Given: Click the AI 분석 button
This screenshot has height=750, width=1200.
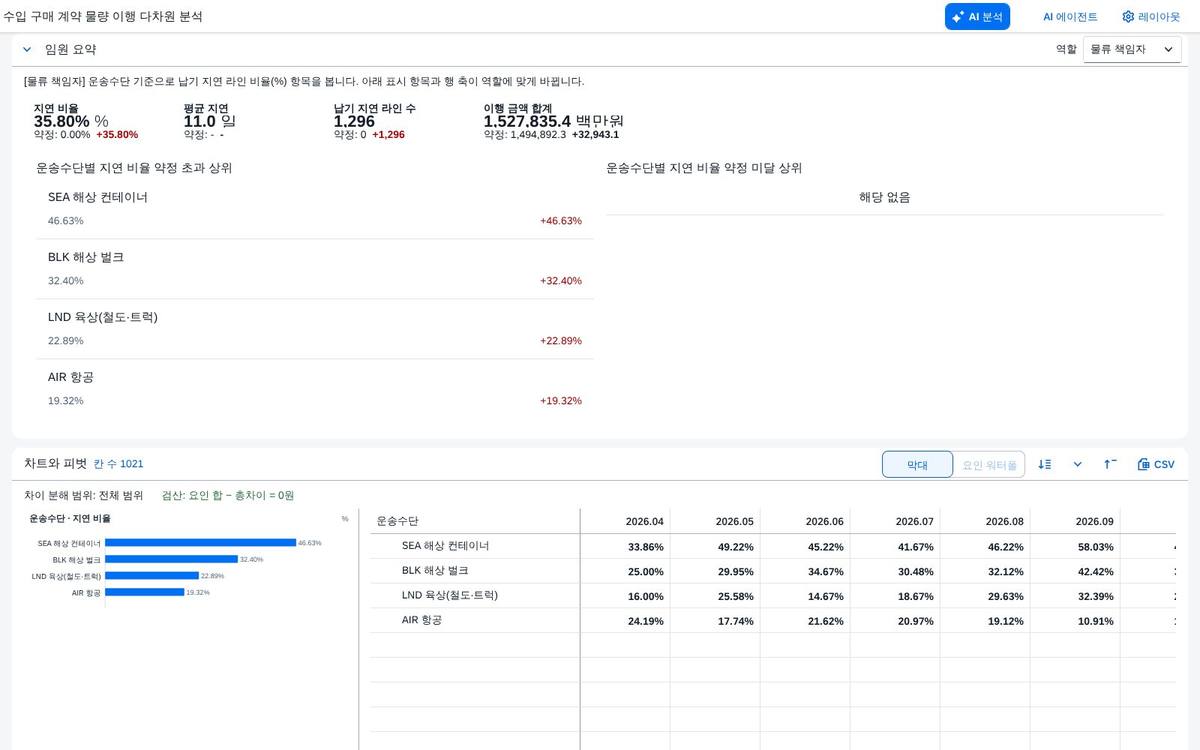Looking at the screenshot, I should pos(977,16).
